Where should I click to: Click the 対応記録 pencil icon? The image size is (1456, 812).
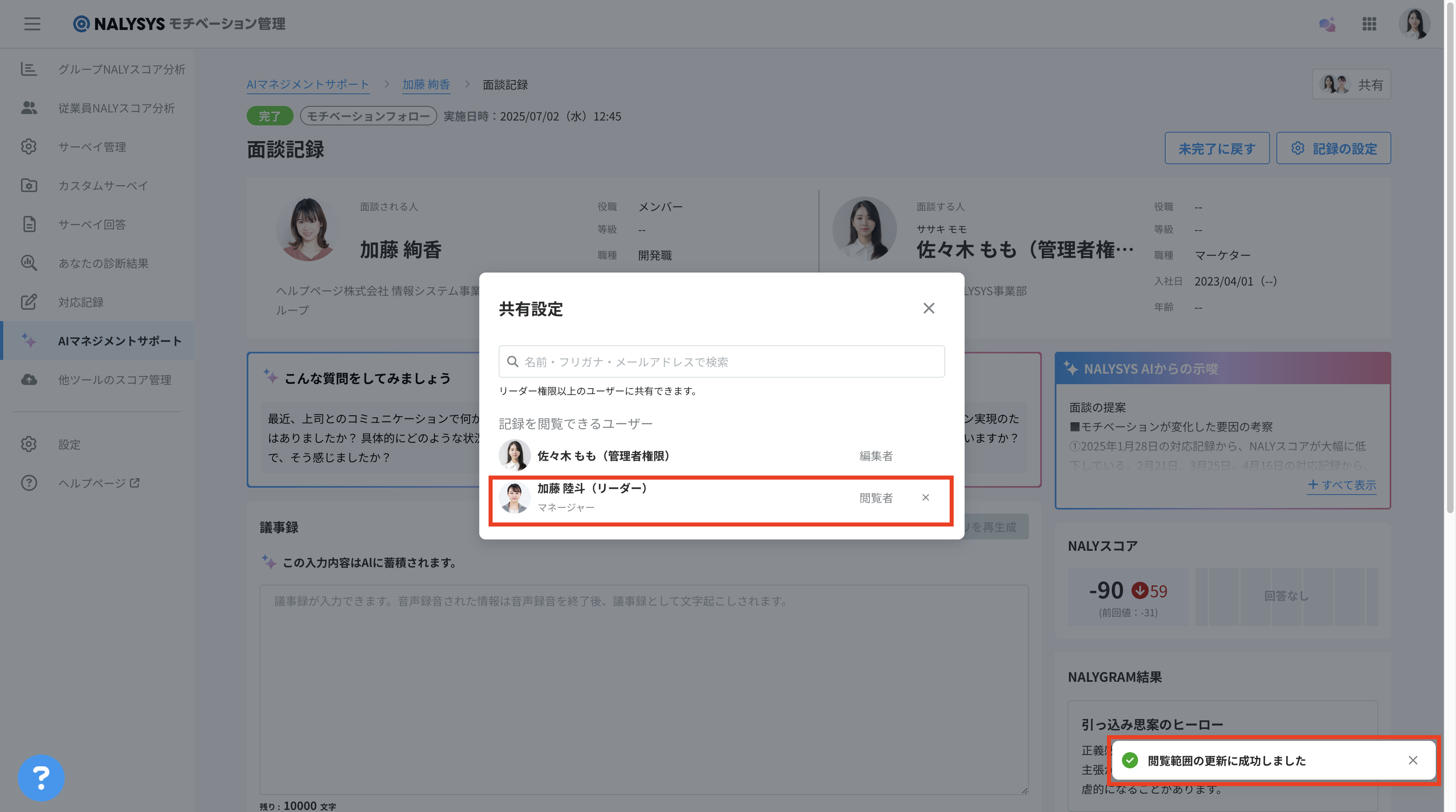tap(29, 302)
